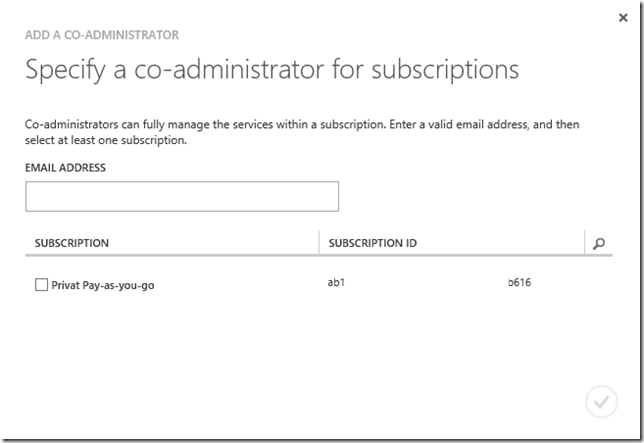
Task: Click the search icon in the subscription table
Action: click(x=599, y=243)
